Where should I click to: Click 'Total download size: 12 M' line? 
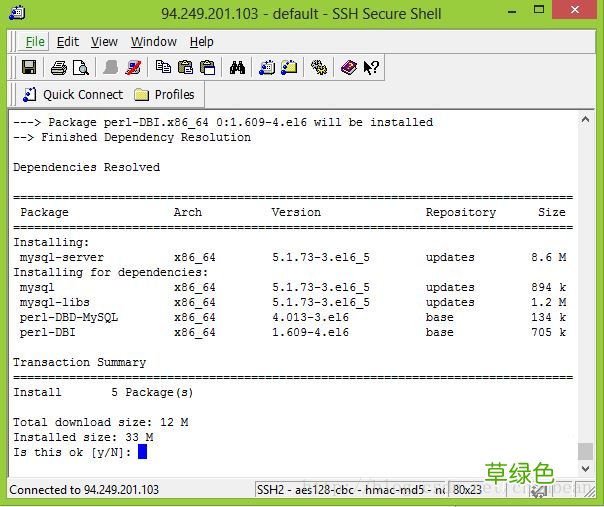pos(101,422)
